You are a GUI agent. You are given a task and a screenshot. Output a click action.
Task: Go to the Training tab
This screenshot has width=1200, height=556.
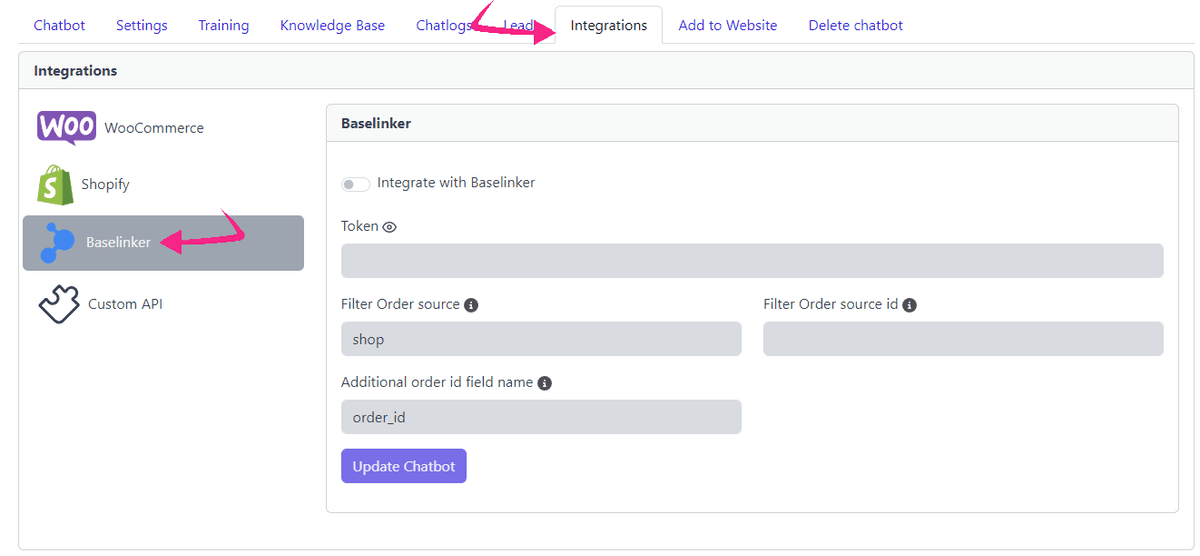pyautogui.click(x=223, y=25)
